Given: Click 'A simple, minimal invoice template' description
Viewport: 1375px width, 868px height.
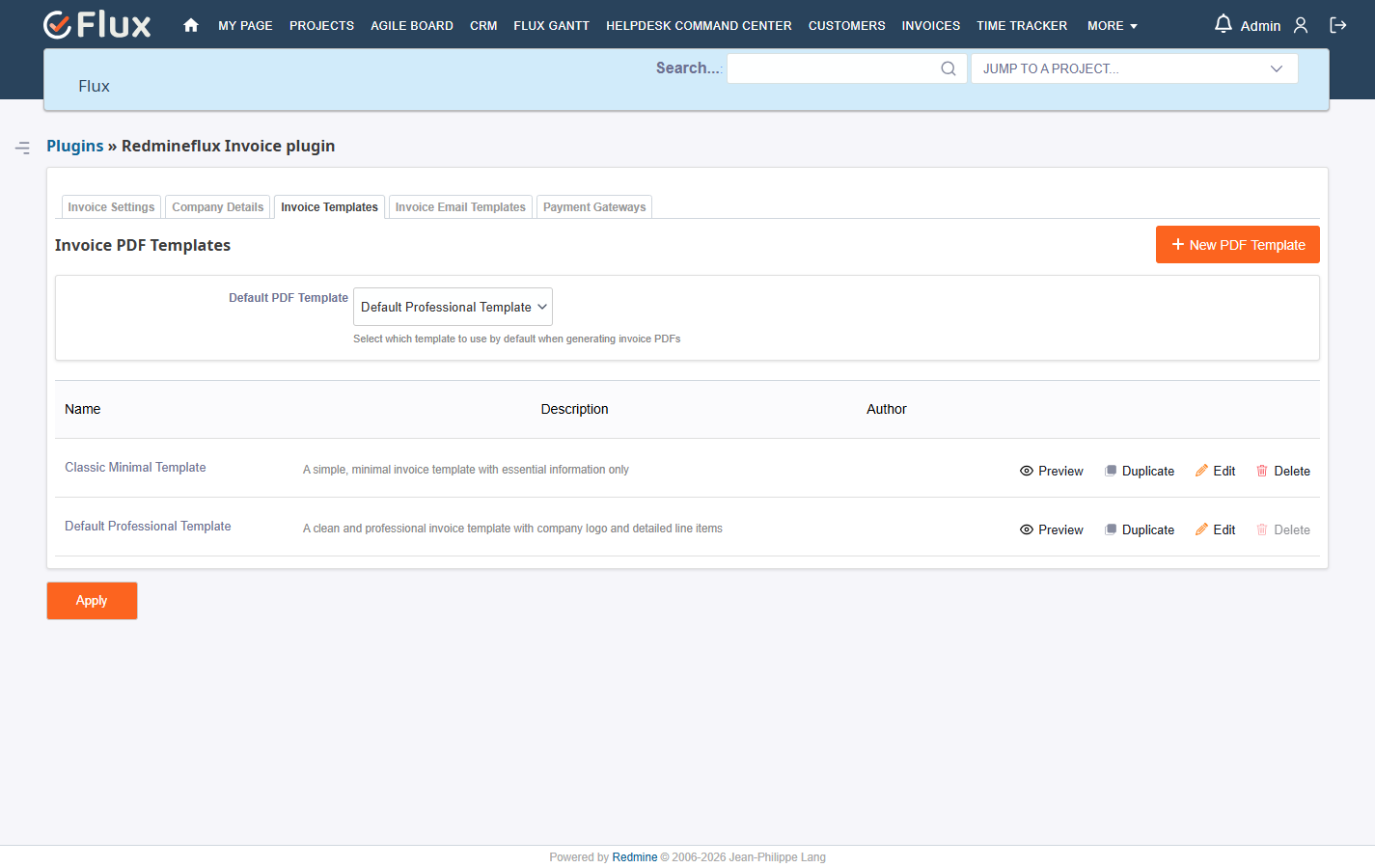Looking at the screenshot, I should click(466, 470).
